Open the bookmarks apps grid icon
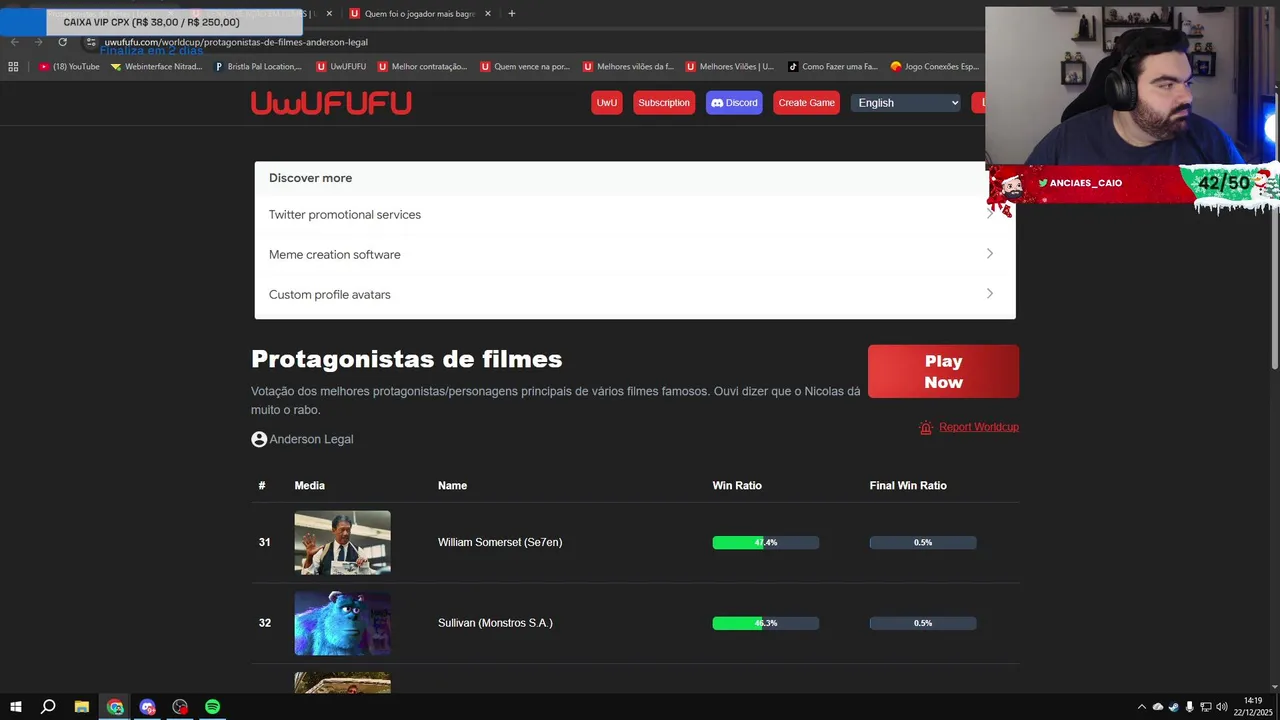Image resolution: width=1280 pixels, height=720 pixels. [x=13, y=67]
